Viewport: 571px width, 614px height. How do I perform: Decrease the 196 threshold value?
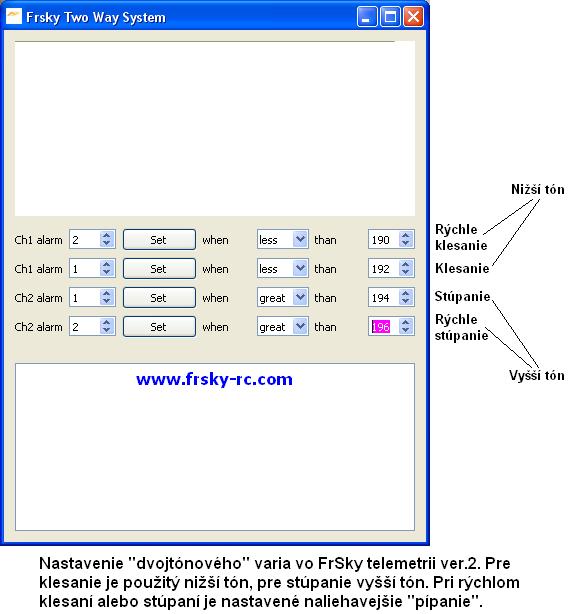coord(405,330)
